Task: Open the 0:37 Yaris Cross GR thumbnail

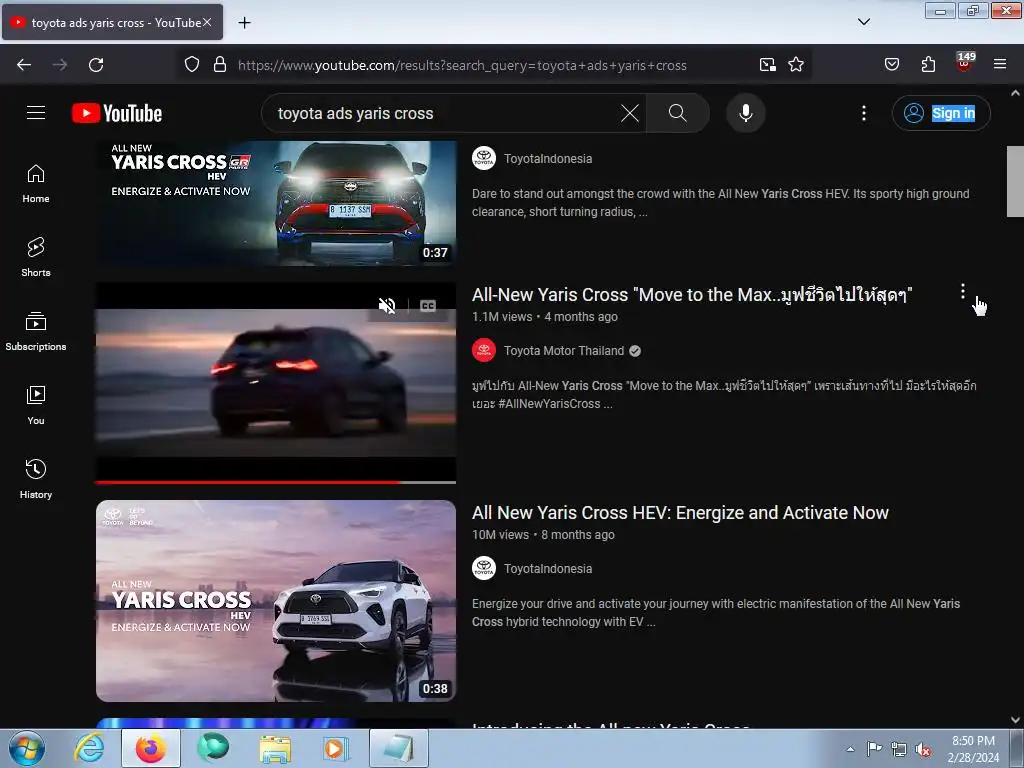Action: click(276, 203)
